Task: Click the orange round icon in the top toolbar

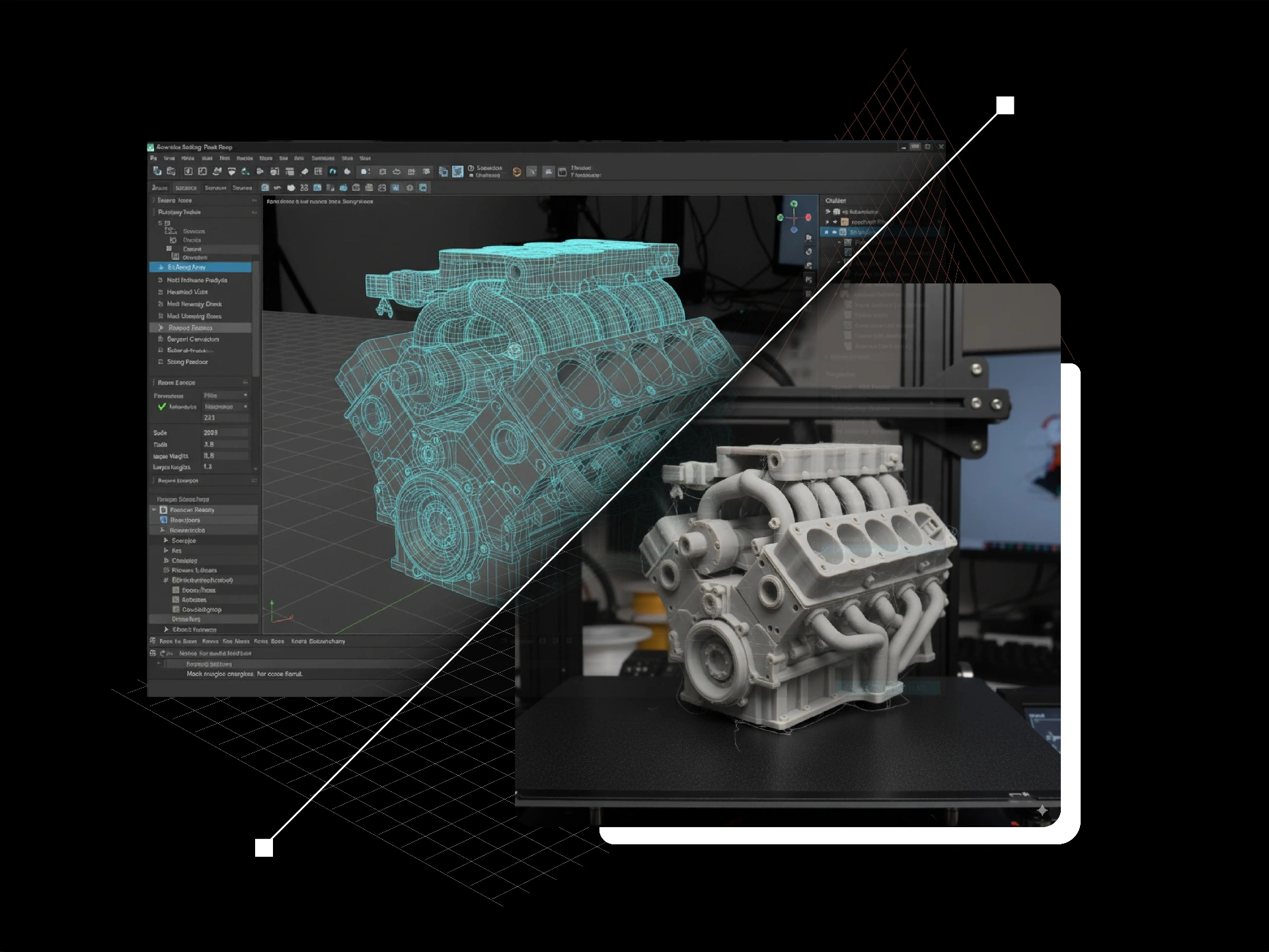Action: (517, 172)
